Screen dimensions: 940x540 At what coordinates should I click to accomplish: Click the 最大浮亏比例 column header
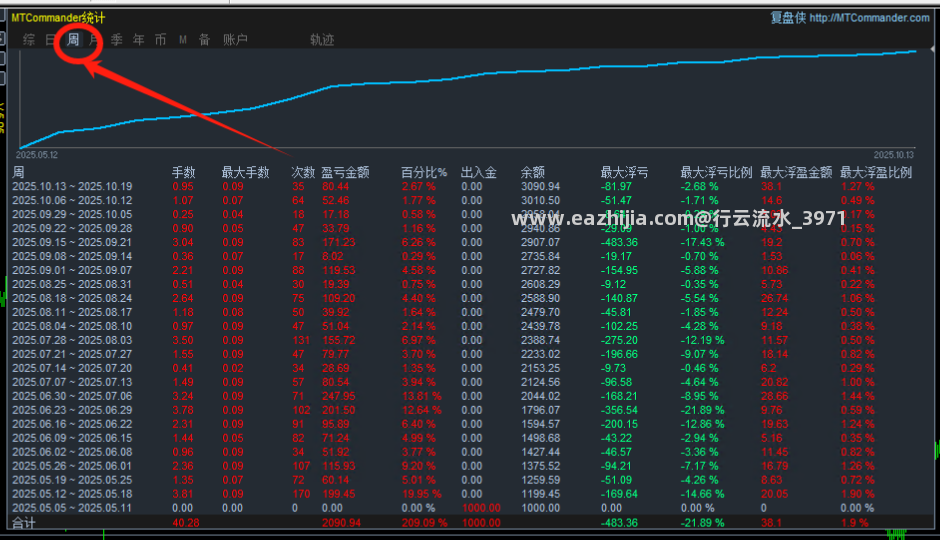coord(716,173)
